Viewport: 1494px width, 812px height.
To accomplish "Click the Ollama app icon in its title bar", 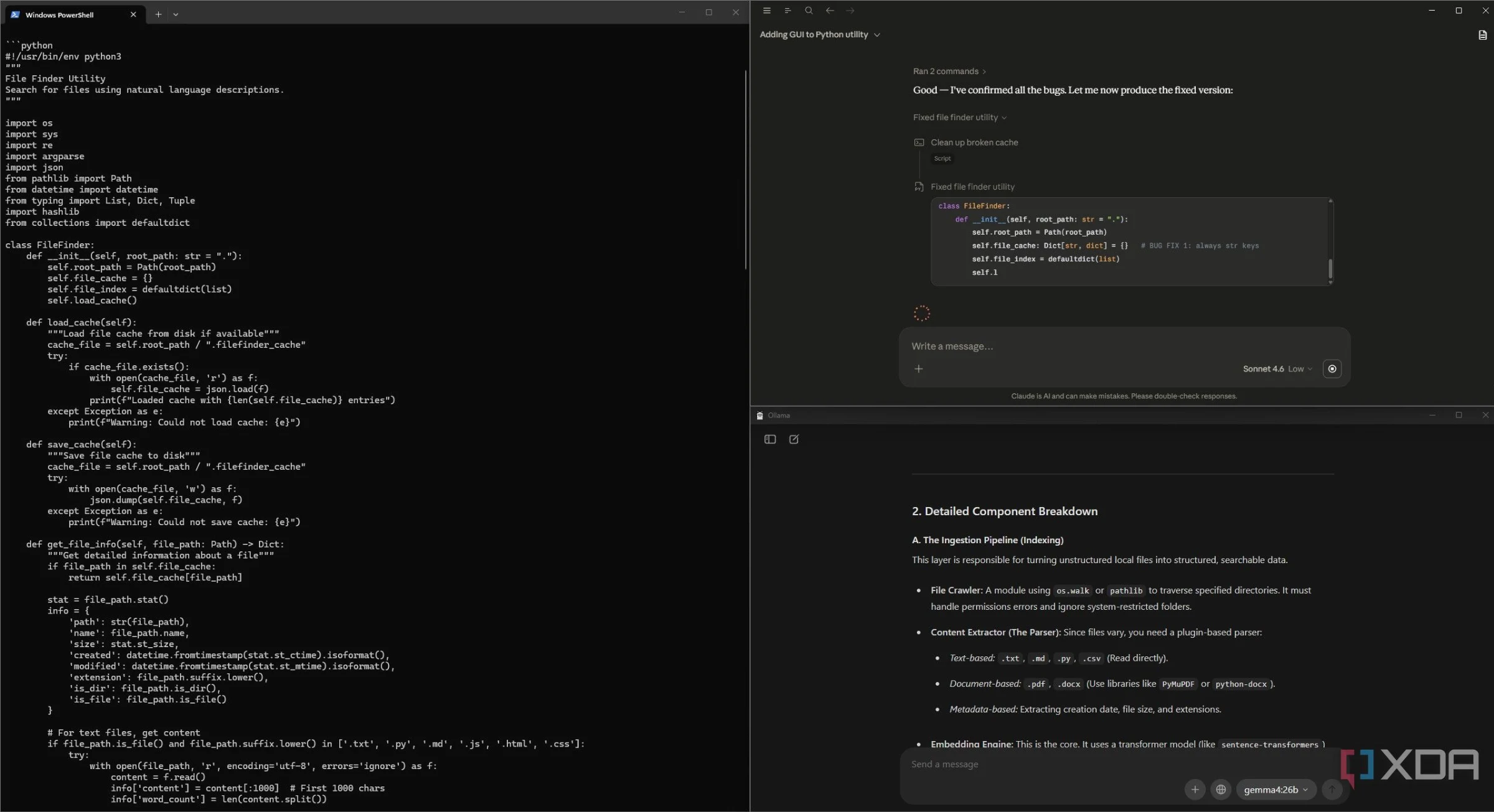I will (759, 416).
